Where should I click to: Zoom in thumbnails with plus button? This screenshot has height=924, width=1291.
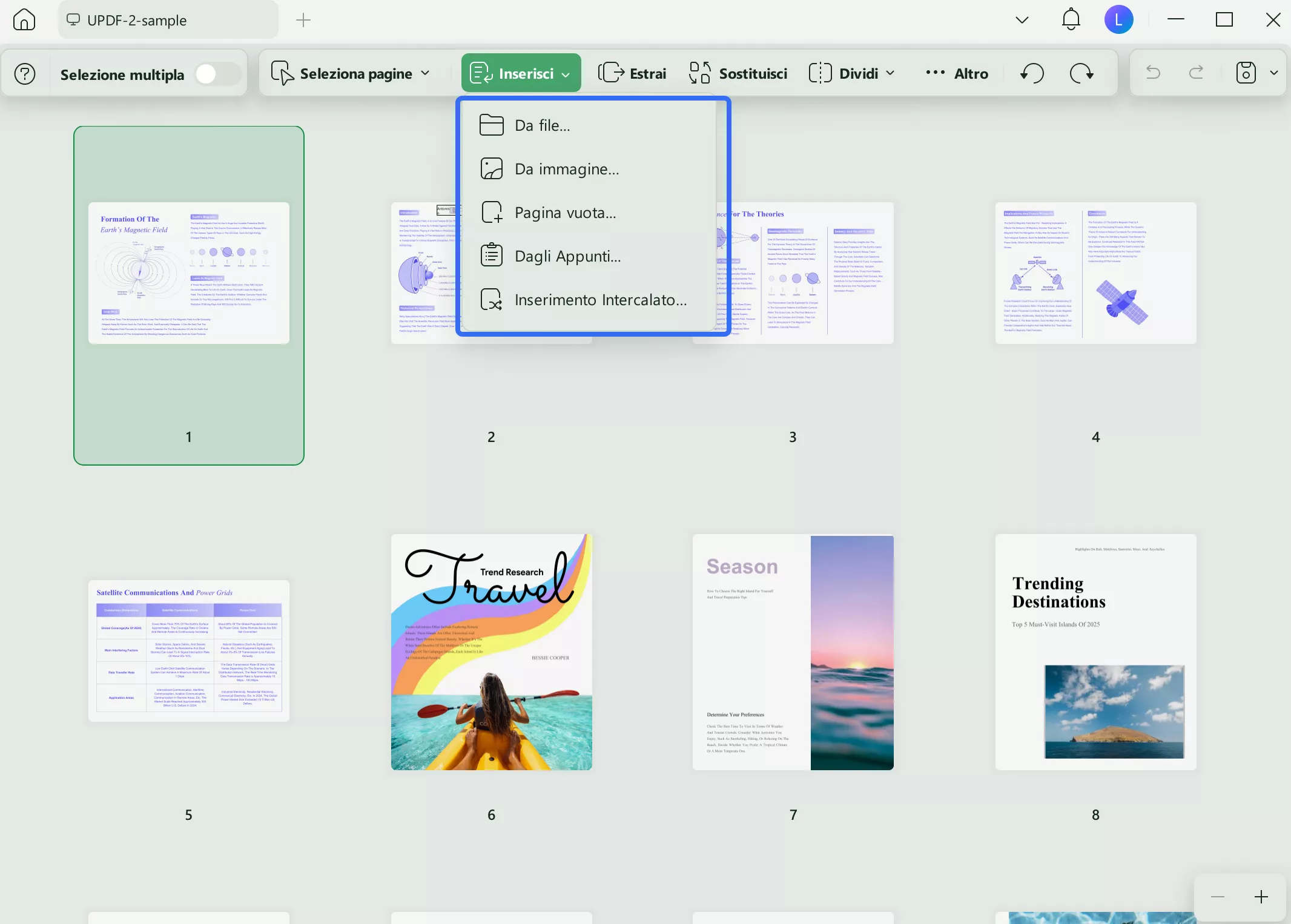click(x=1261, y=897)
